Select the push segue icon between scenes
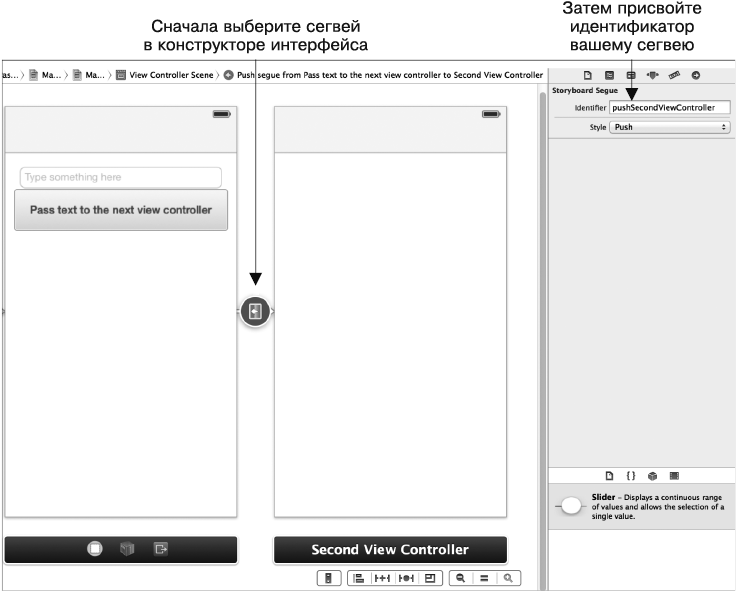The image size is (736, 592). [255, 311]
